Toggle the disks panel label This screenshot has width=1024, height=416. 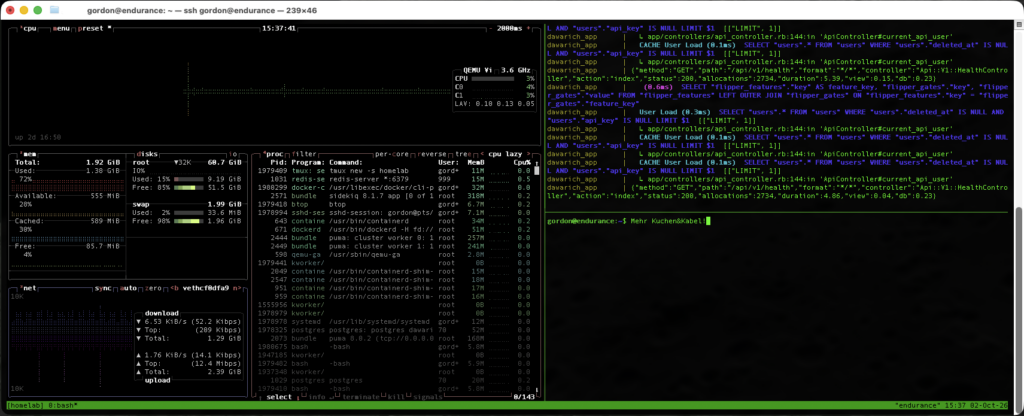[147, 154]
